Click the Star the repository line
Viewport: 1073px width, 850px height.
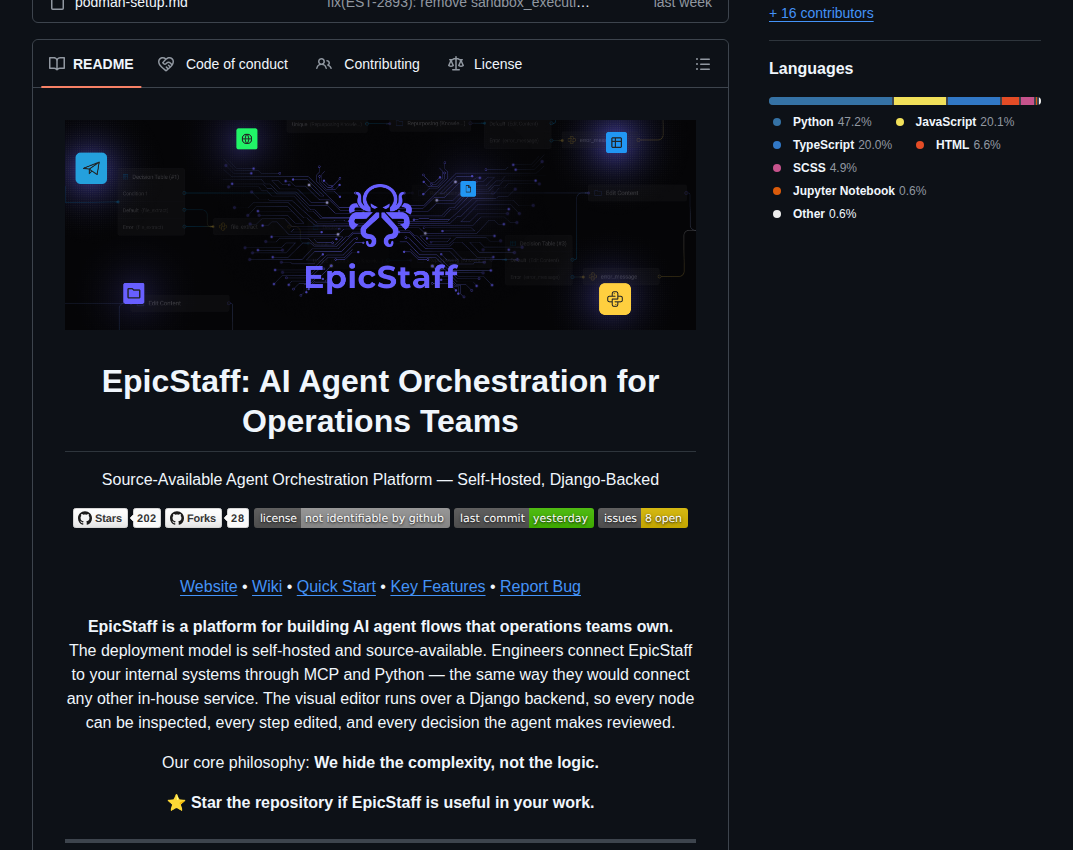tap(380, 802)
